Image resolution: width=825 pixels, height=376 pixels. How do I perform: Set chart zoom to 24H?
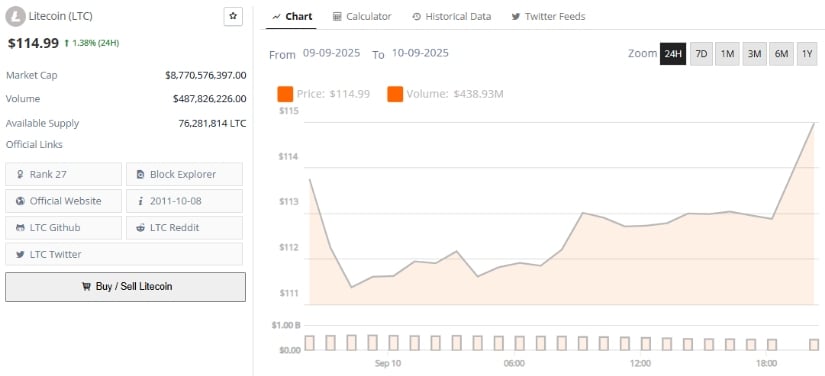(x=673, y=54)
